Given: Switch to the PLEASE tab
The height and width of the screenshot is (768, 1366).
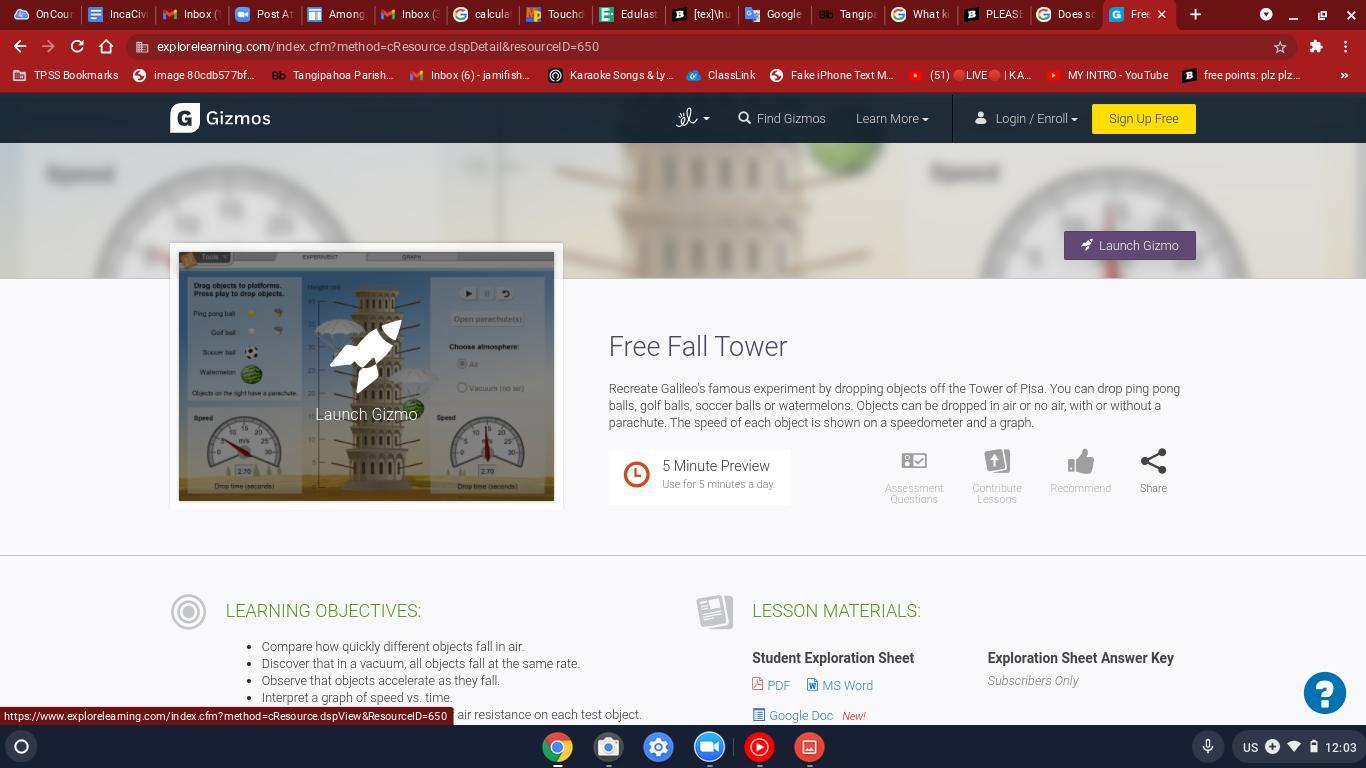Looking at the screenshot, I should [x=994, y=14].
